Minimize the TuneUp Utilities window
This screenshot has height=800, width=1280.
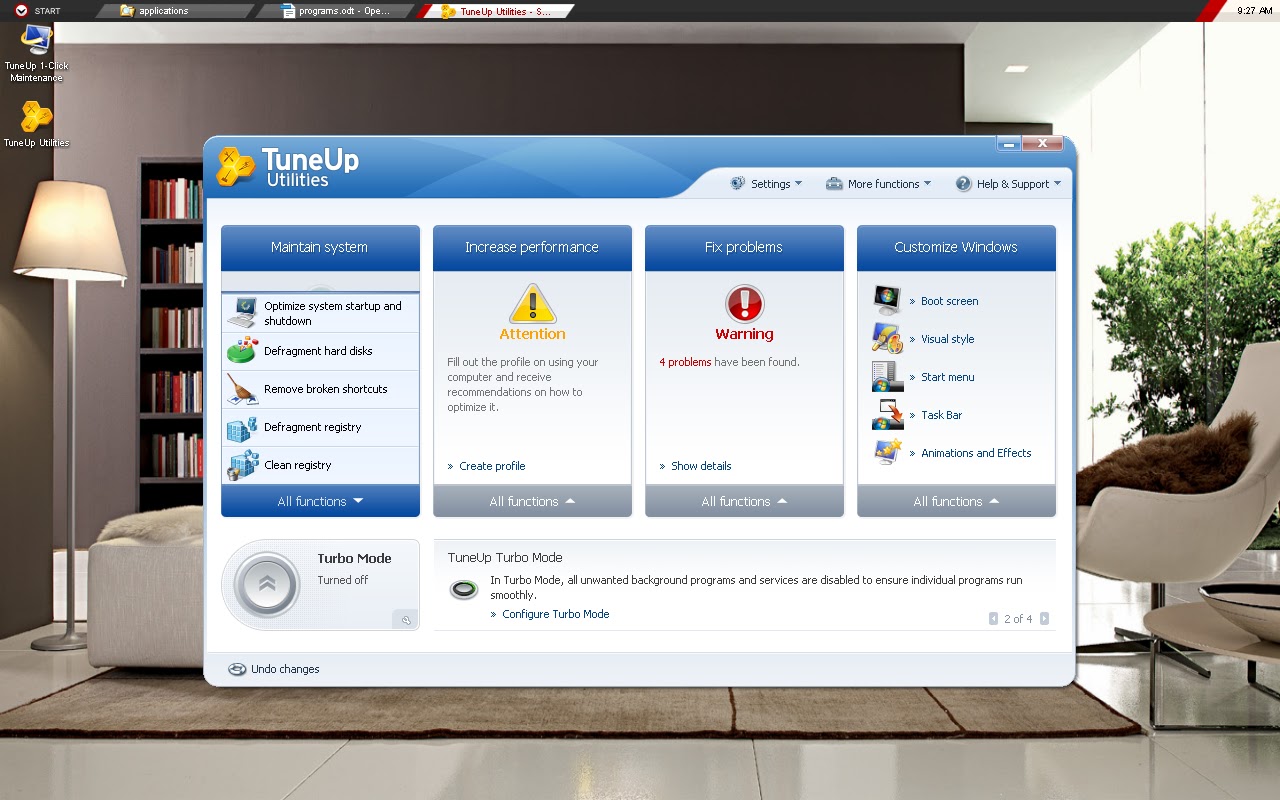1008,144
